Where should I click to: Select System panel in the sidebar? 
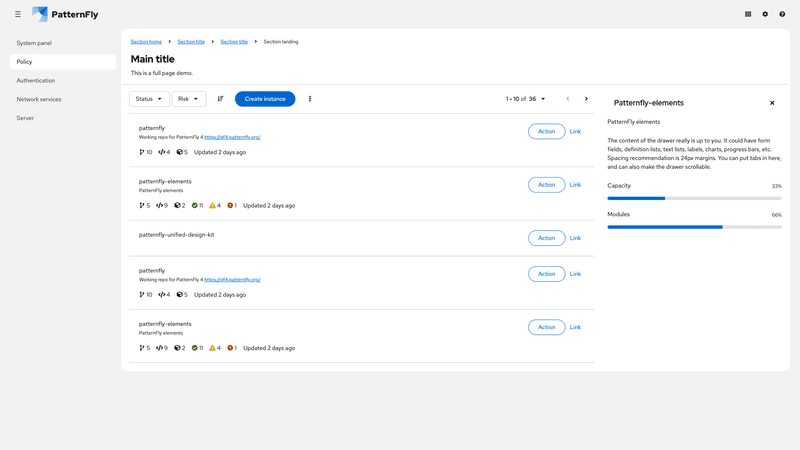coord(34,43)
